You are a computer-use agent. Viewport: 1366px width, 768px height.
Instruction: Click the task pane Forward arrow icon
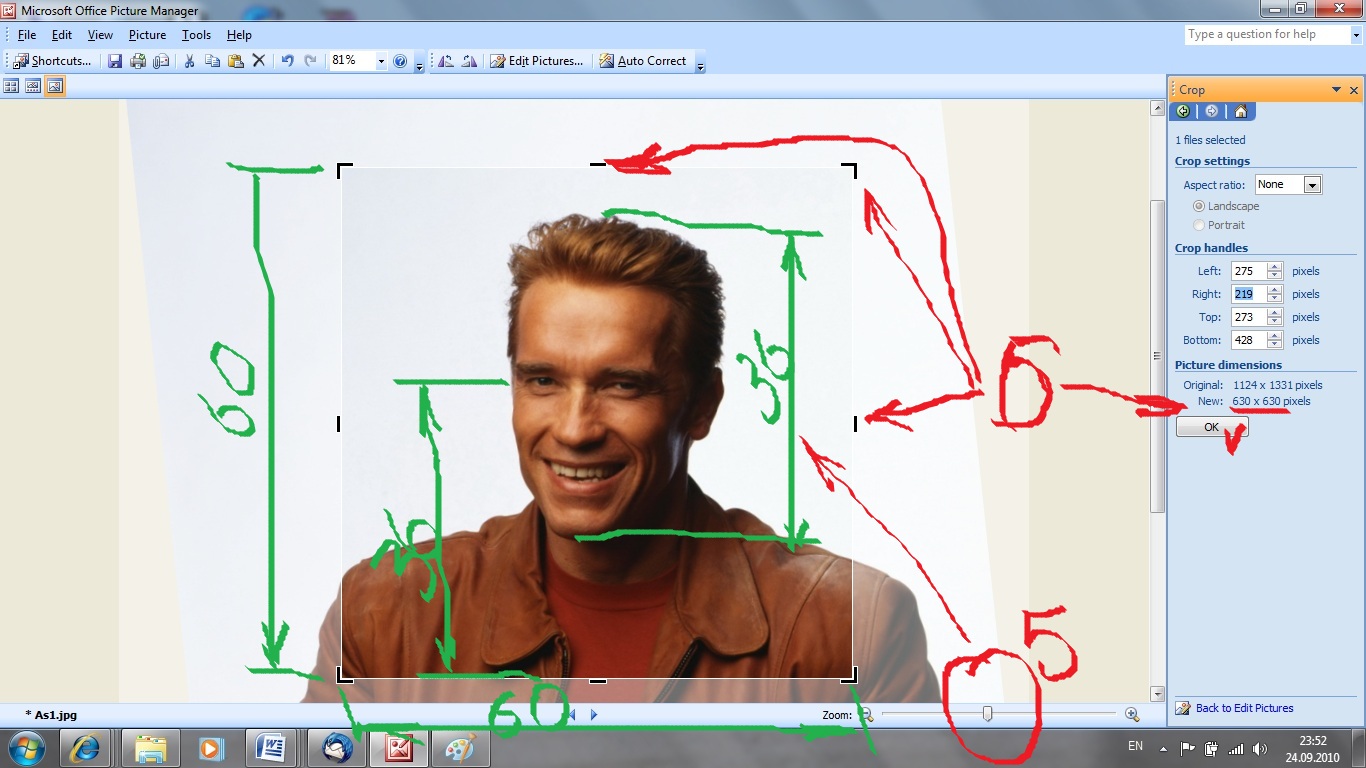click(1211, 111)
